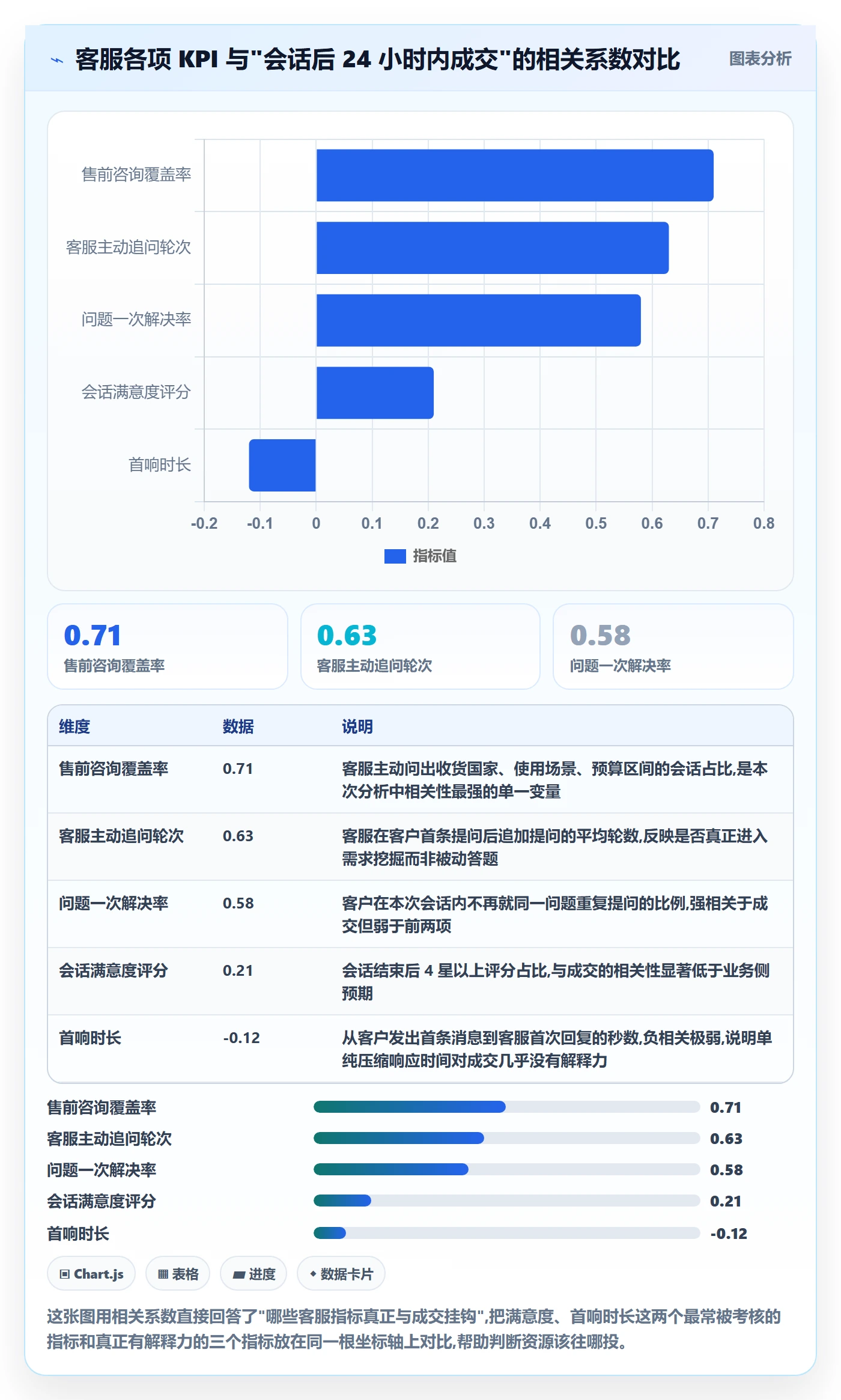Select the 进度 tag chip

(254, 1273)
